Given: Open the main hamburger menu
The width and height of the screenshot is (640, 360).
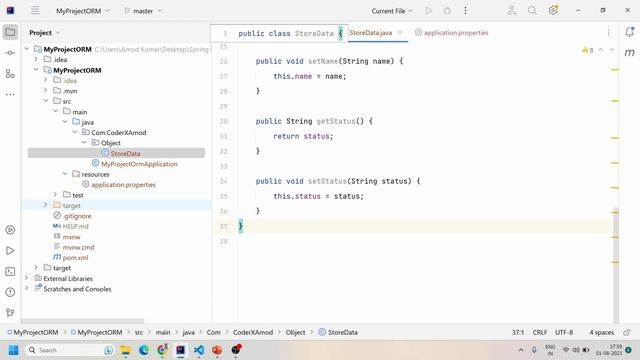Looking at the screenshot, I should [x=36, y=11].
